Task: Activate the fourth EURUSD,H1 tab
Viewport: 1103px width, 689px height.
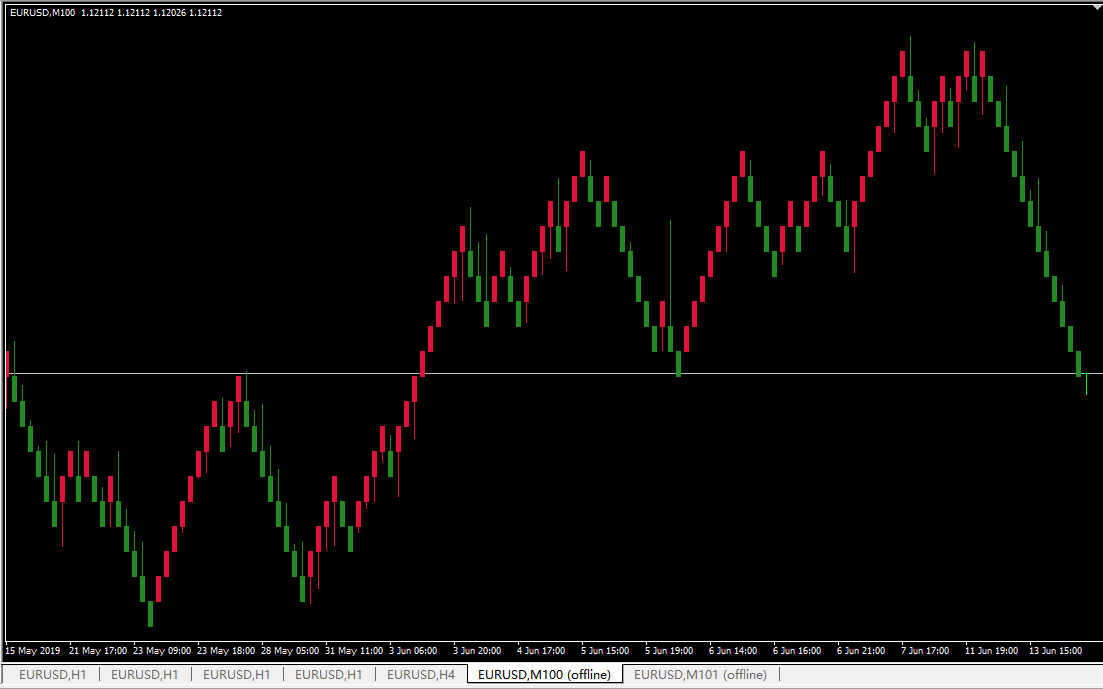Action: click(328, 675)
